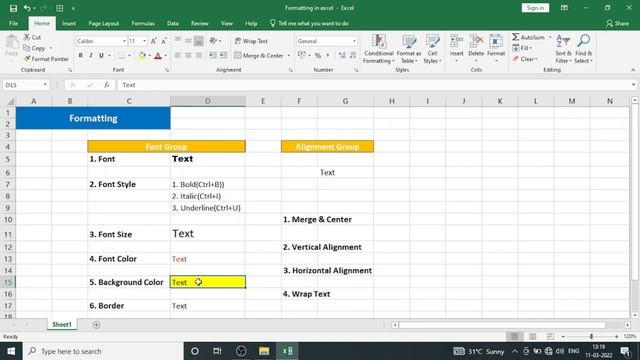Click the Delete cells button
The height and width of the screenshot is (360, 640).
476,48
